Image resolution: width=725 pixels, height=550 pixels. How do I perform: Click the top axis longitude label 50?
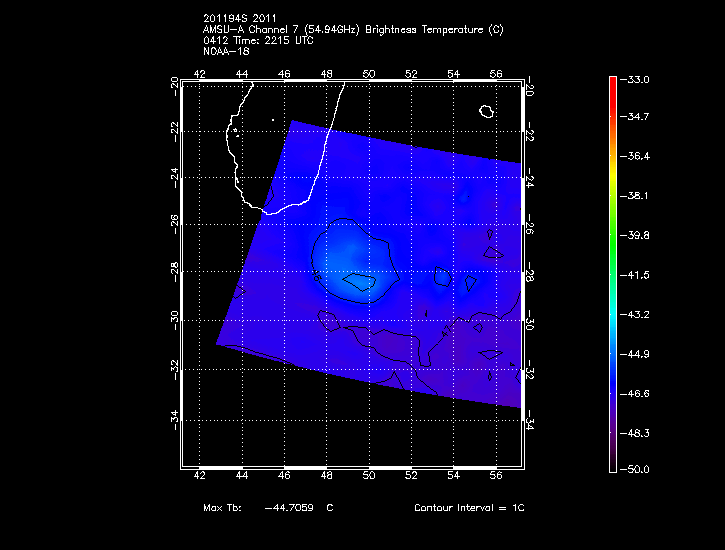pos(369,73)
